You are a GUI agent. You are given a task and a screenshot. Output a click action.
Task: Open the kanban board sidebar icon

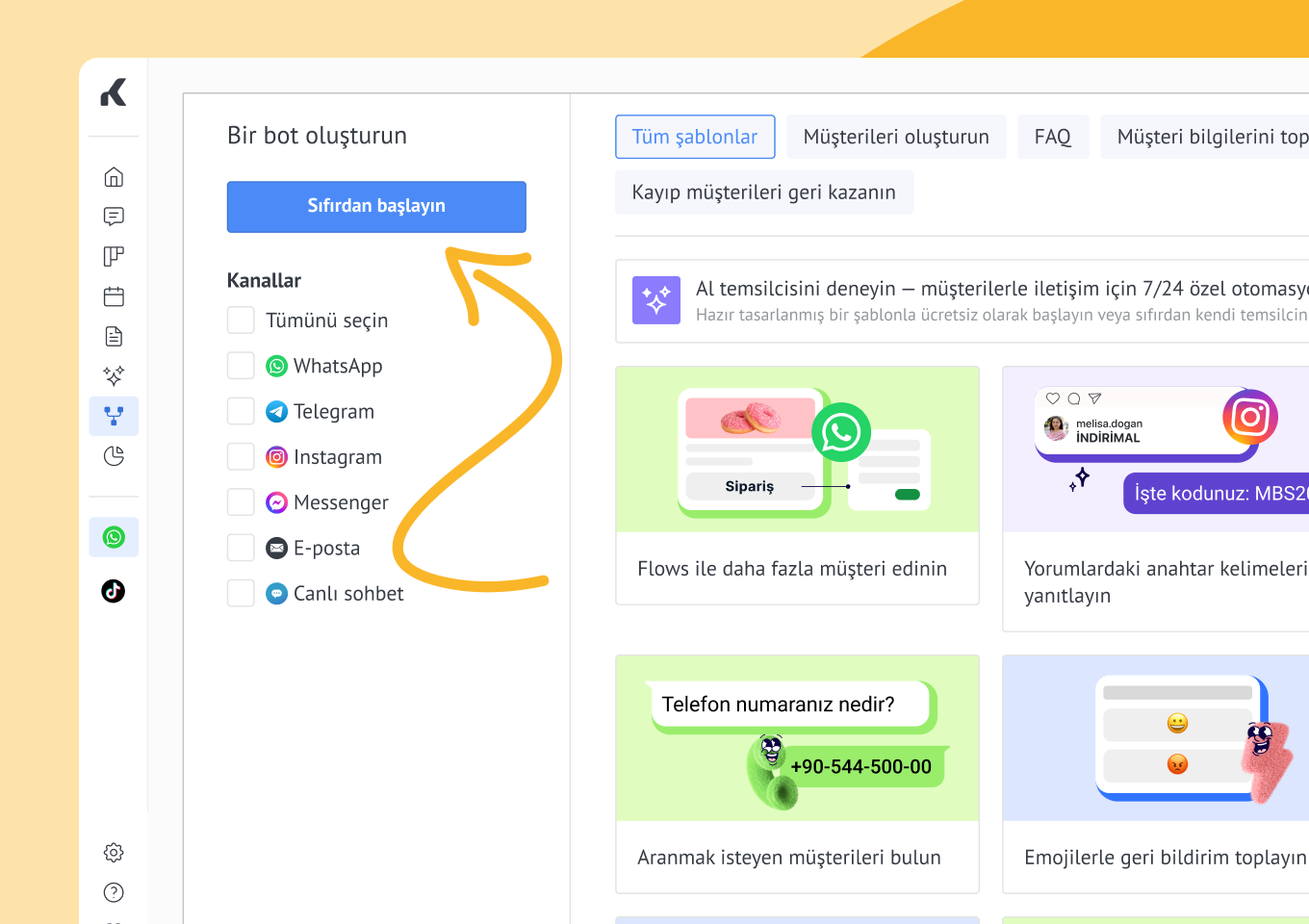coord(114,256)
